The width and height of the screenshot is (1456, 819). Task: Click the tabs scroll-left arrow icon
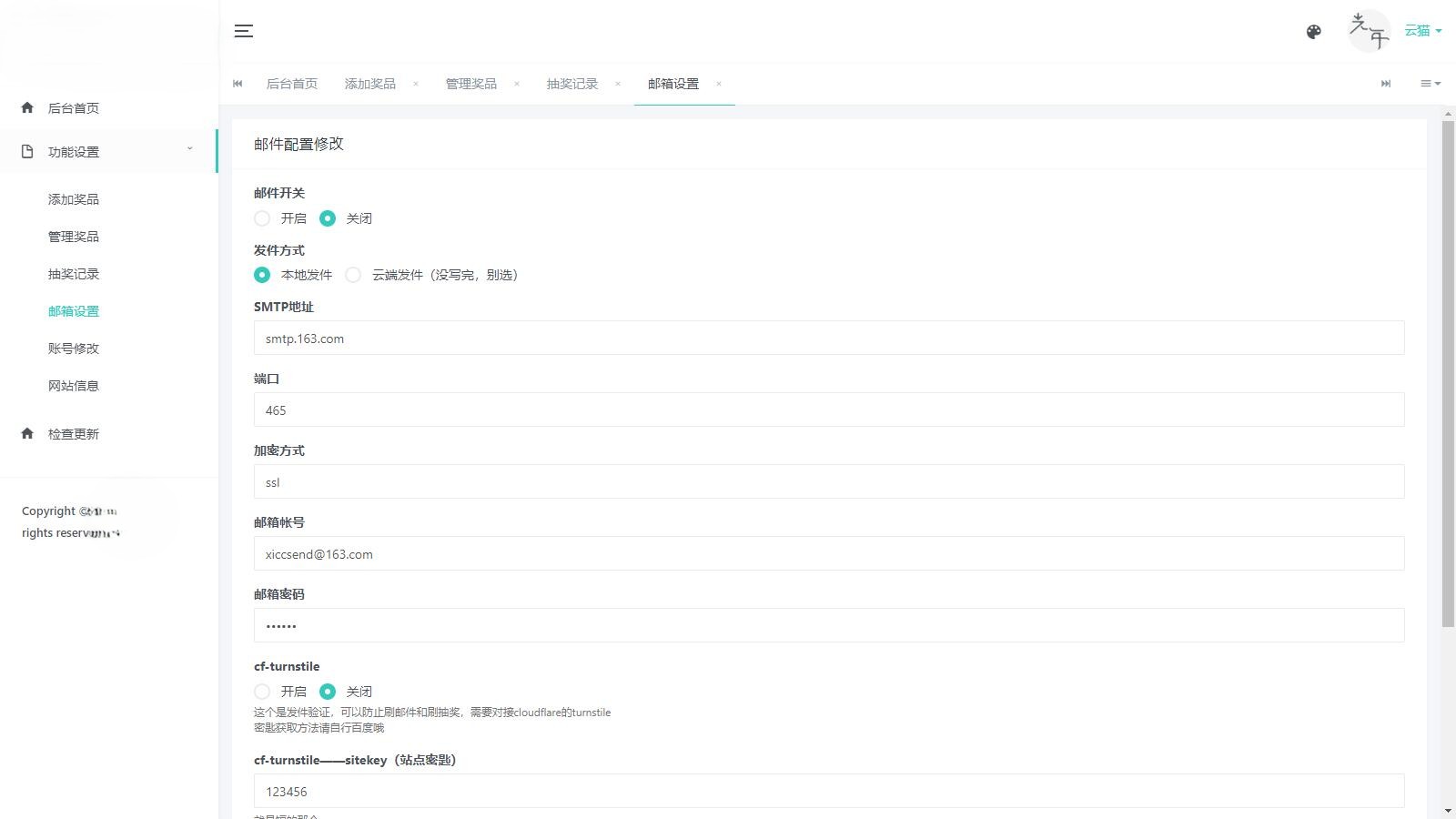pyautogui.click(x=238, y=84)
